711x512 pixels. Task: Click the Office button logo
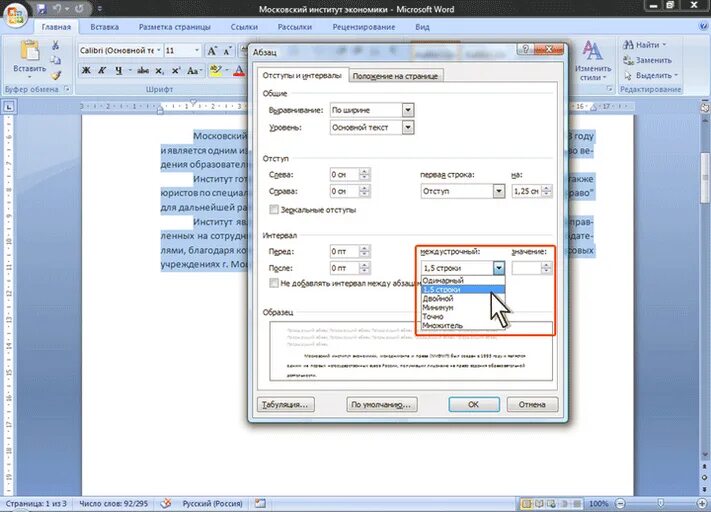(x=15, y=15)
